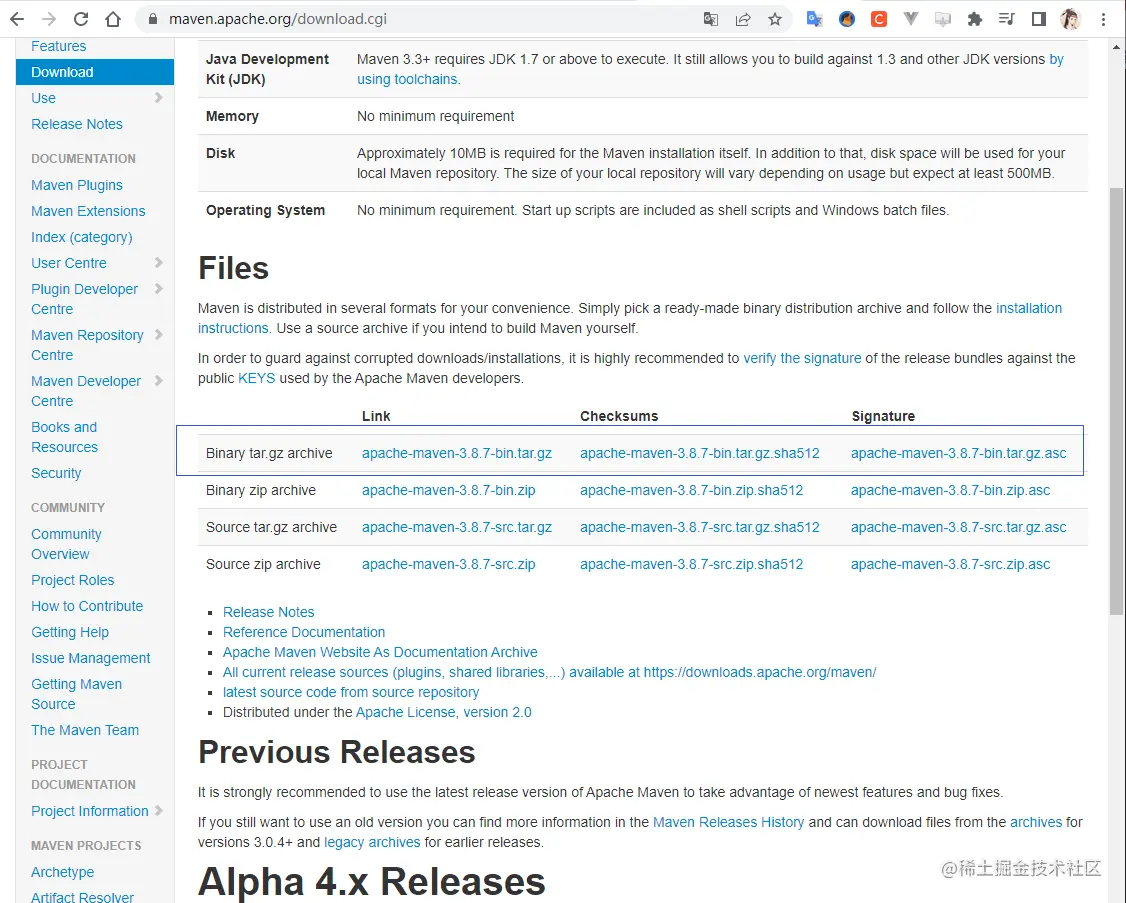The image size is (1126, 903).
Task: Open the Vue devtools extension icon
Action: 911,19
